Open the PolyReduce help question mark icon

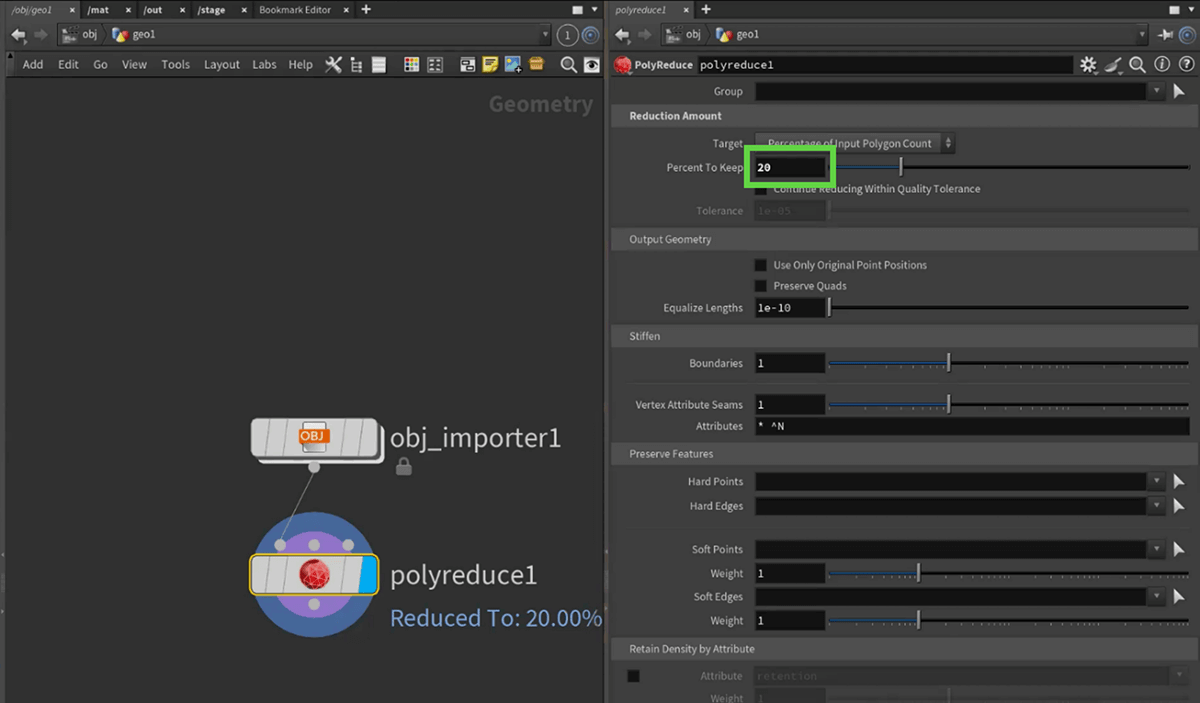click(x=1184, y=65)
